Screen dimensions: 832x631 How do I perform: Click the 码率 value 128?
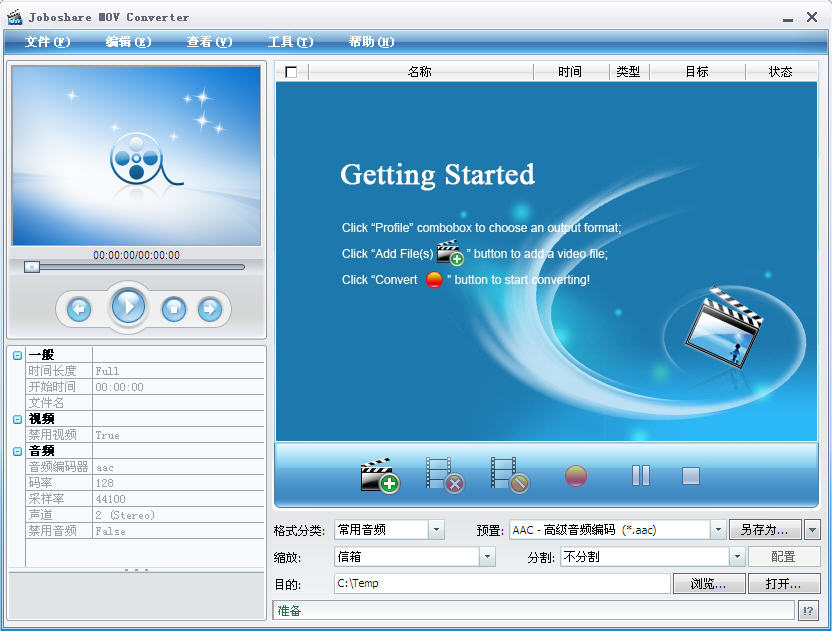click(178, 483)
